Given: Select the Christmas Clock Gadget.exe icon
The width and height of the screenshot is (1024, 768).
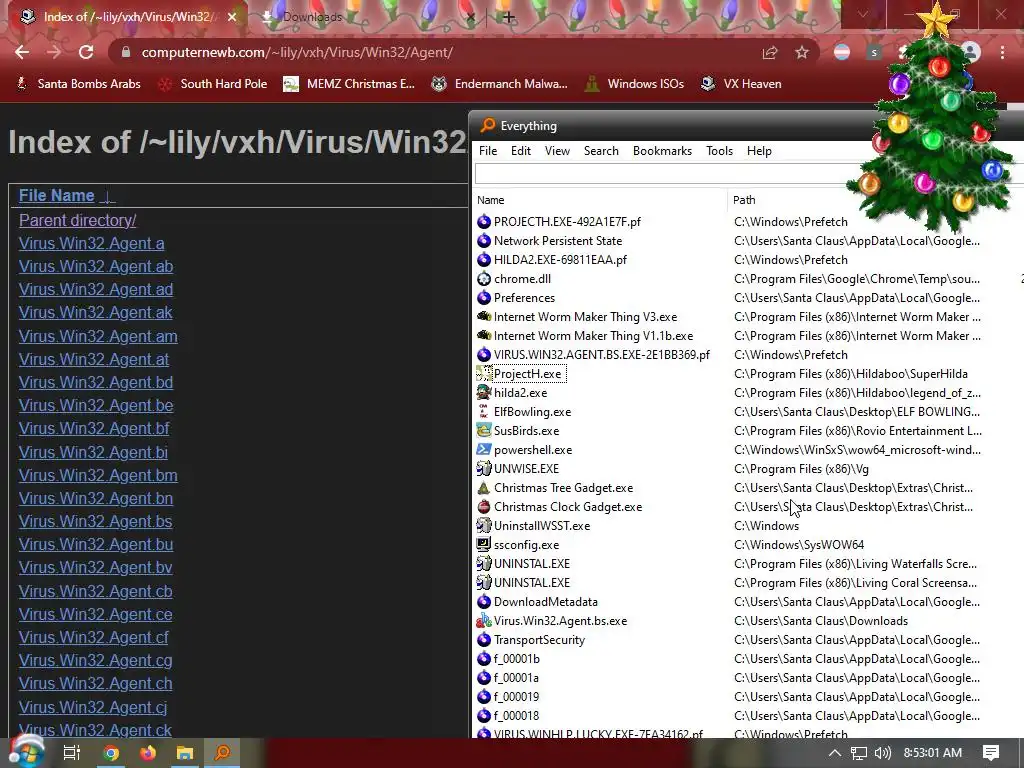Looking at the screenshot, I should pos(484,507).
